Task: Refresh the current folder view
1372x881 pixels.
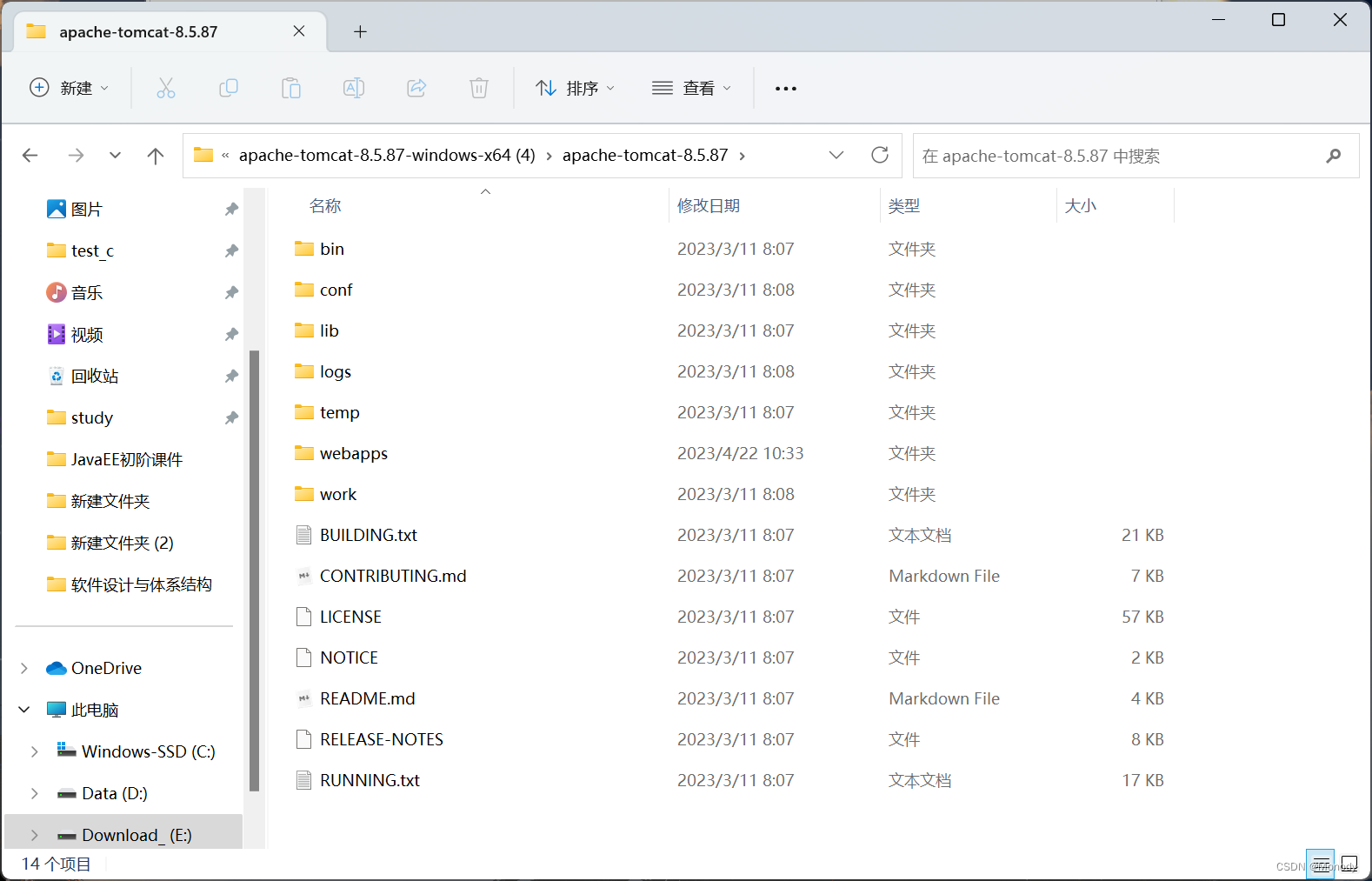Action: (880, 155)
